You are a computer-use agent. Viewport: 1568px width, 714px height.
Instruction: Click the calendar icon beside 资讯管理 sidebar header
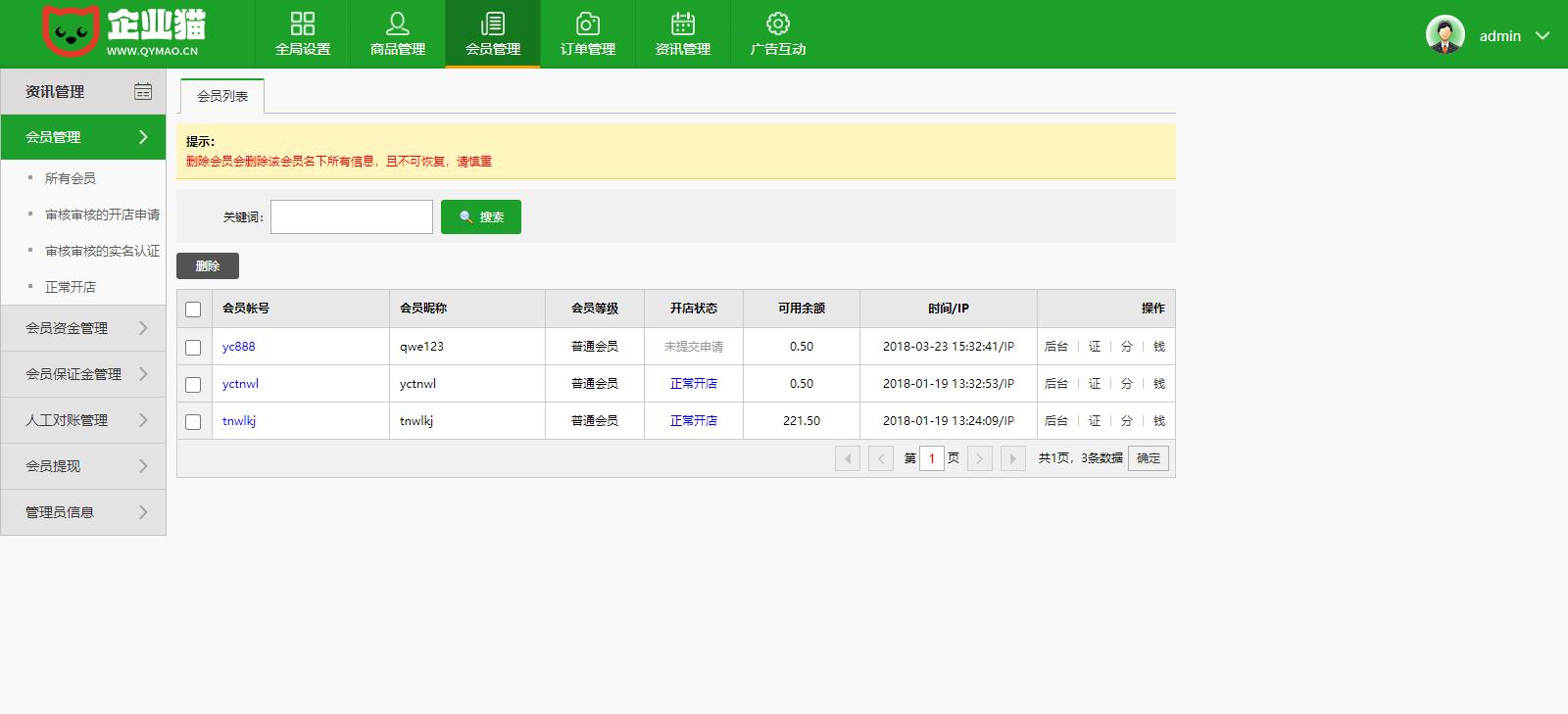[143, 91]
